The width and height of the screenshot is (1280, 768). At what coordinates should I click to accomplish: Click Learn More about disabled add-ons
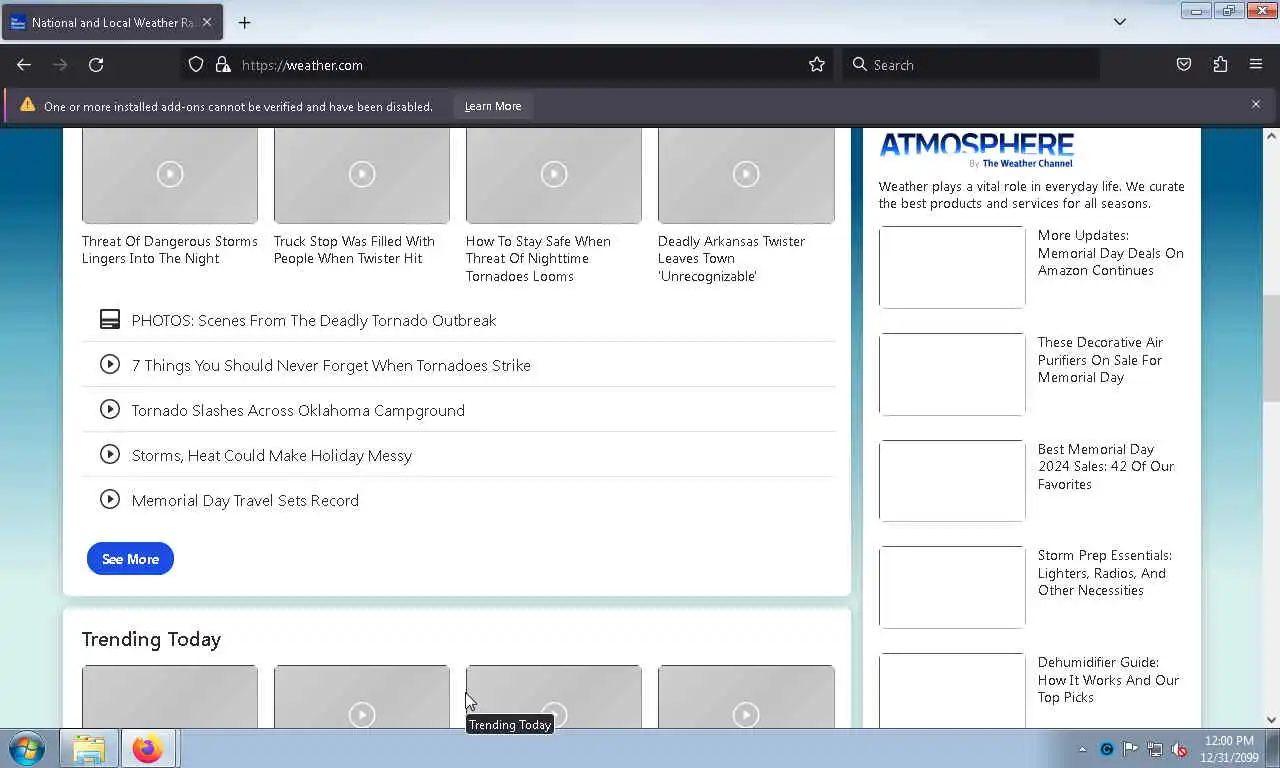[493, 106]
